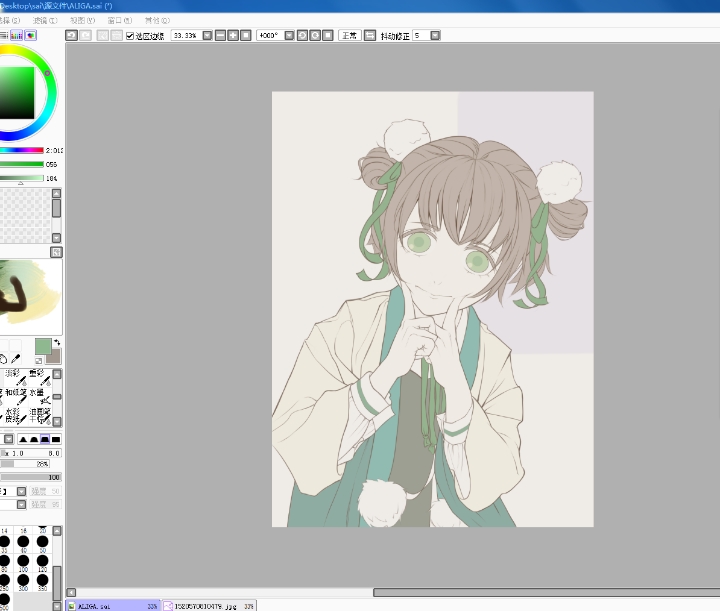Click the swap foreground/background colors arrow

57,342
